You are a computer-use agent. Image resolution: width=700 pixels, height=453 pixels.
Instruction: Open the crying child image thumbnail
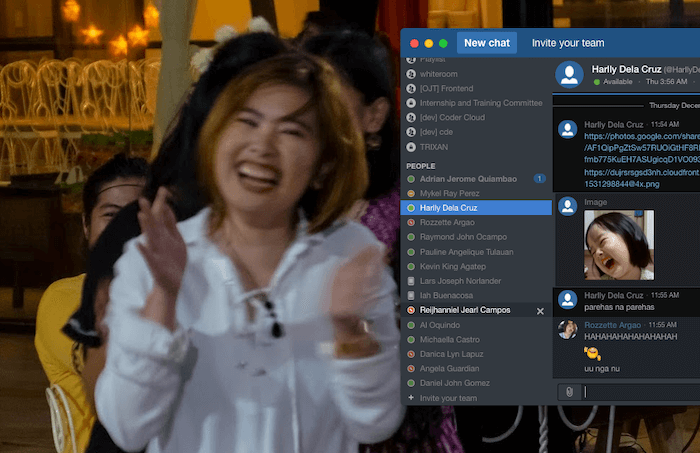point(619,245)
